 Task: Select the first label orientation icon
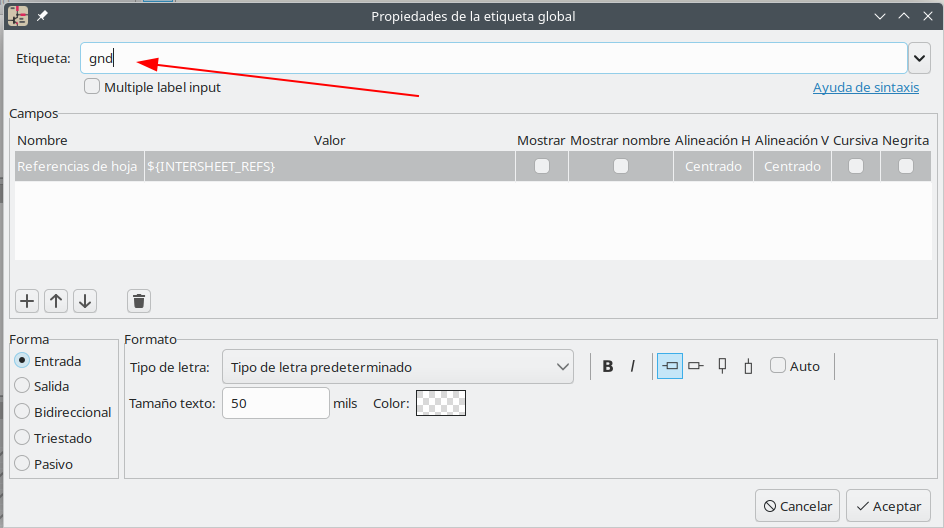tap(670, 367)
